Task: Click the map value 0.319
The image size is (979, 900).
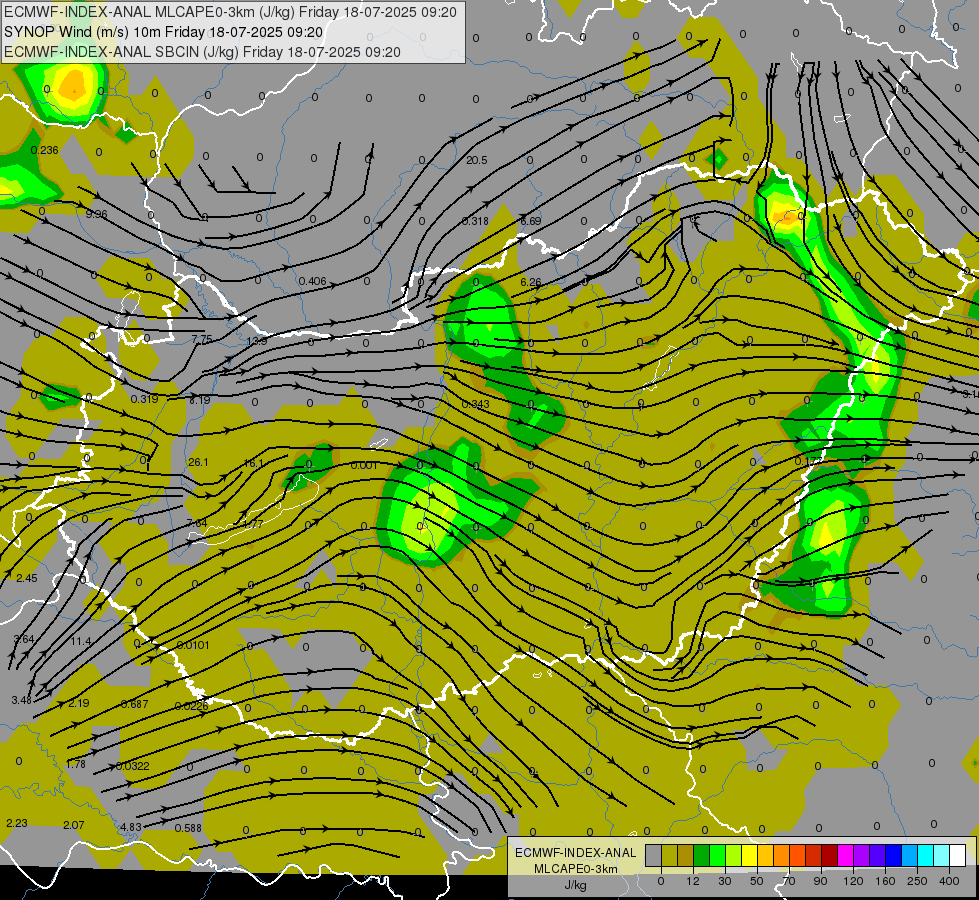Action: pos(144,399)
